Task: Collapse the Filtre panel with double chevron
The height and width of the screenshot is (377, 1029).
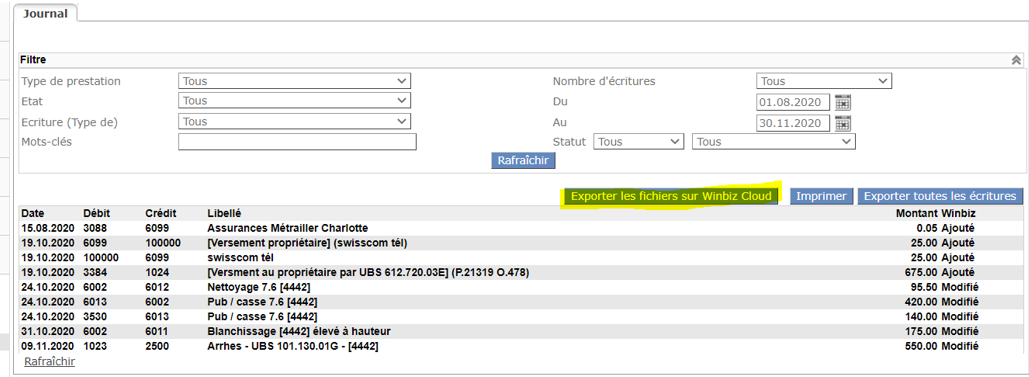Action: pos(1016,60)
